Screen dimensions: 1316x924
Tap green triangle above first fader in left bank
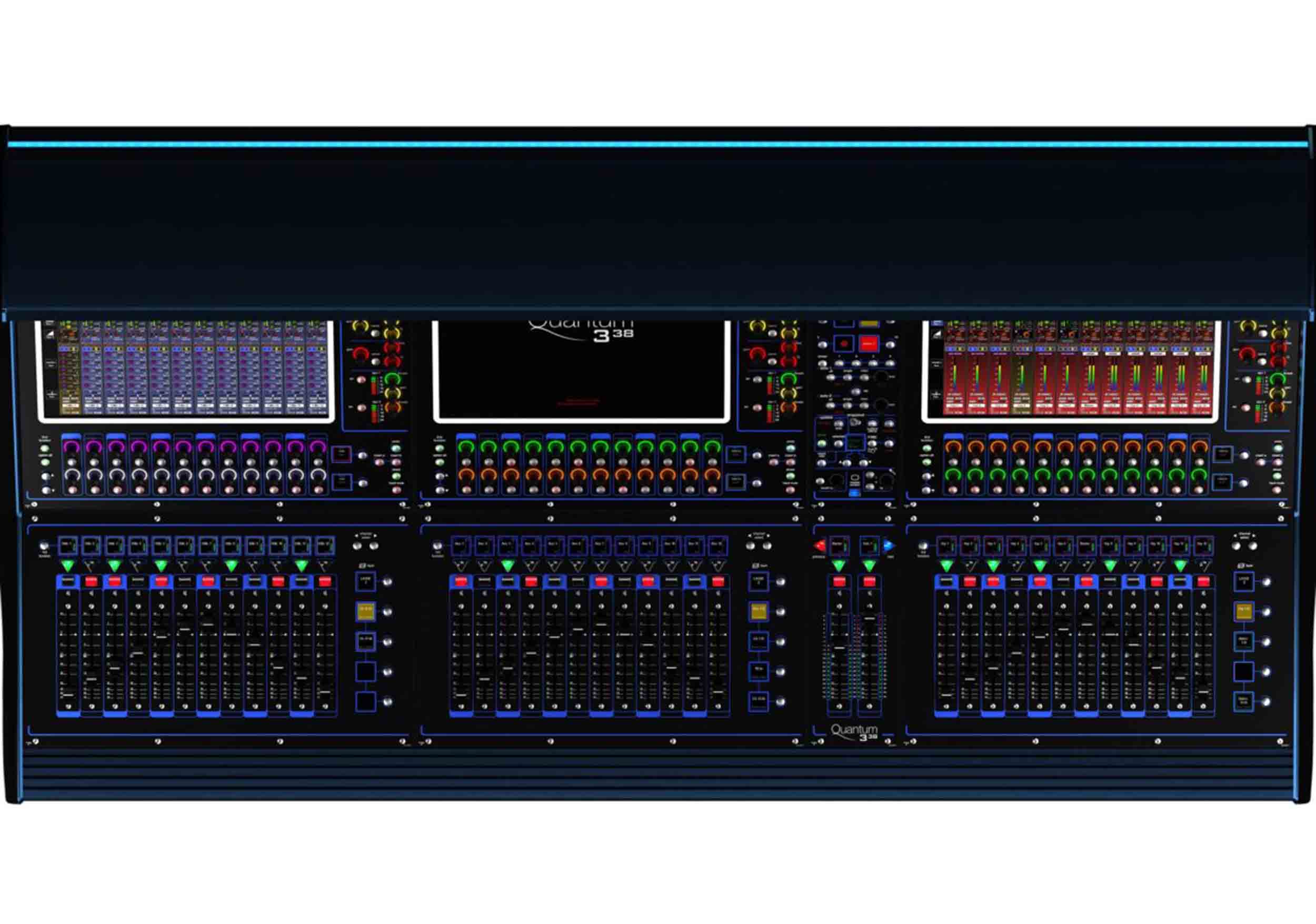pos(68,567)
